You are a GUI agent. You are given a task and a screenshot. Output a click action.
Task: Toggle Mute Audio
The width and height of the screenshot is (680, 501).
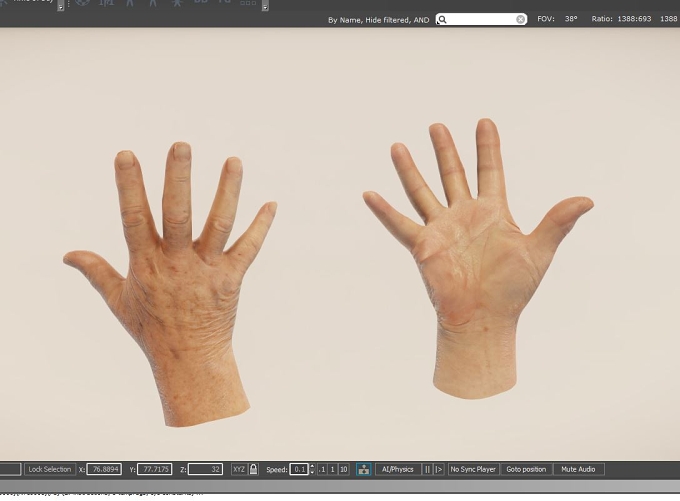(x=579, y=469)
